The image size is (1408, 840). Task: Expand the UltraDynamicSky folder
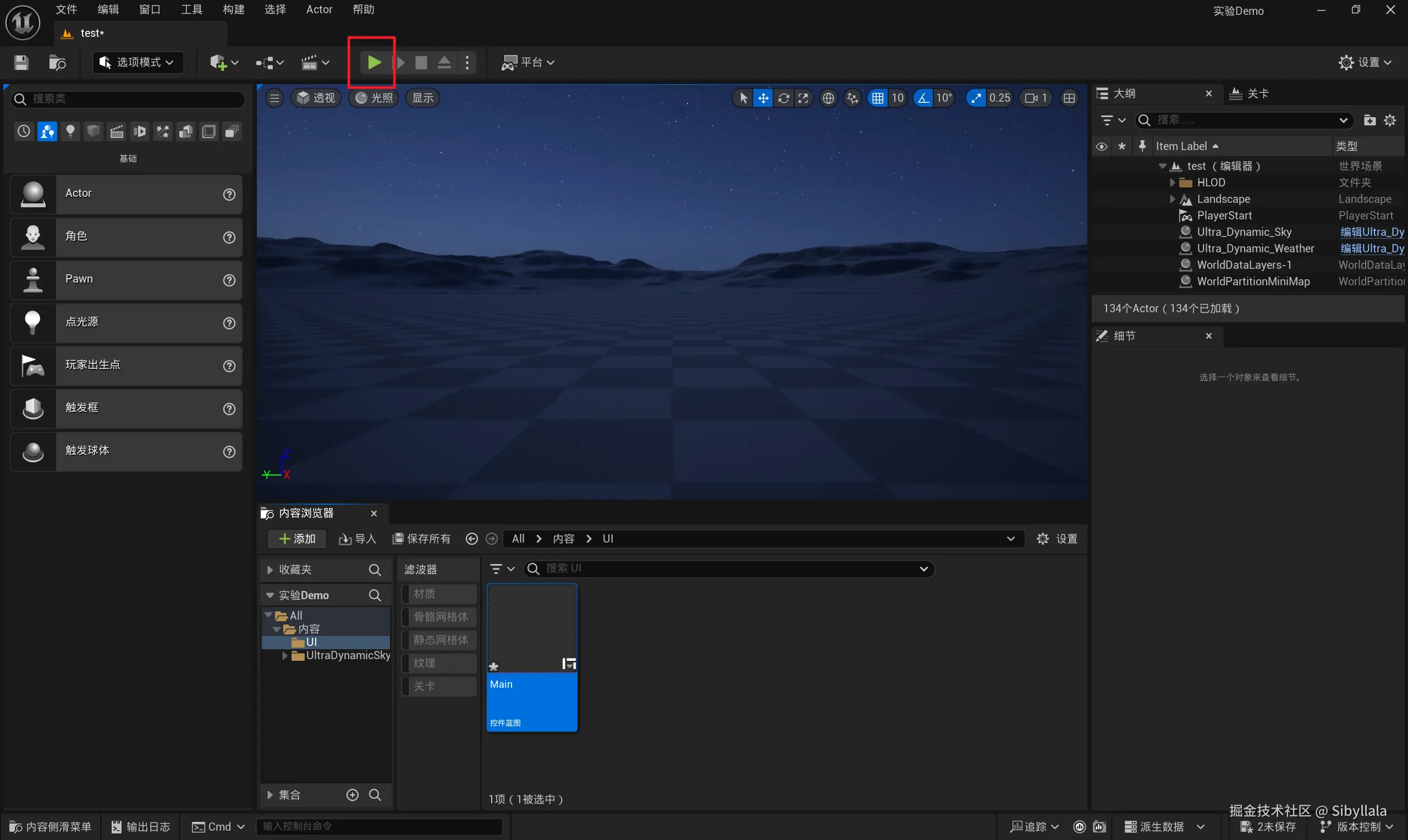285,655
